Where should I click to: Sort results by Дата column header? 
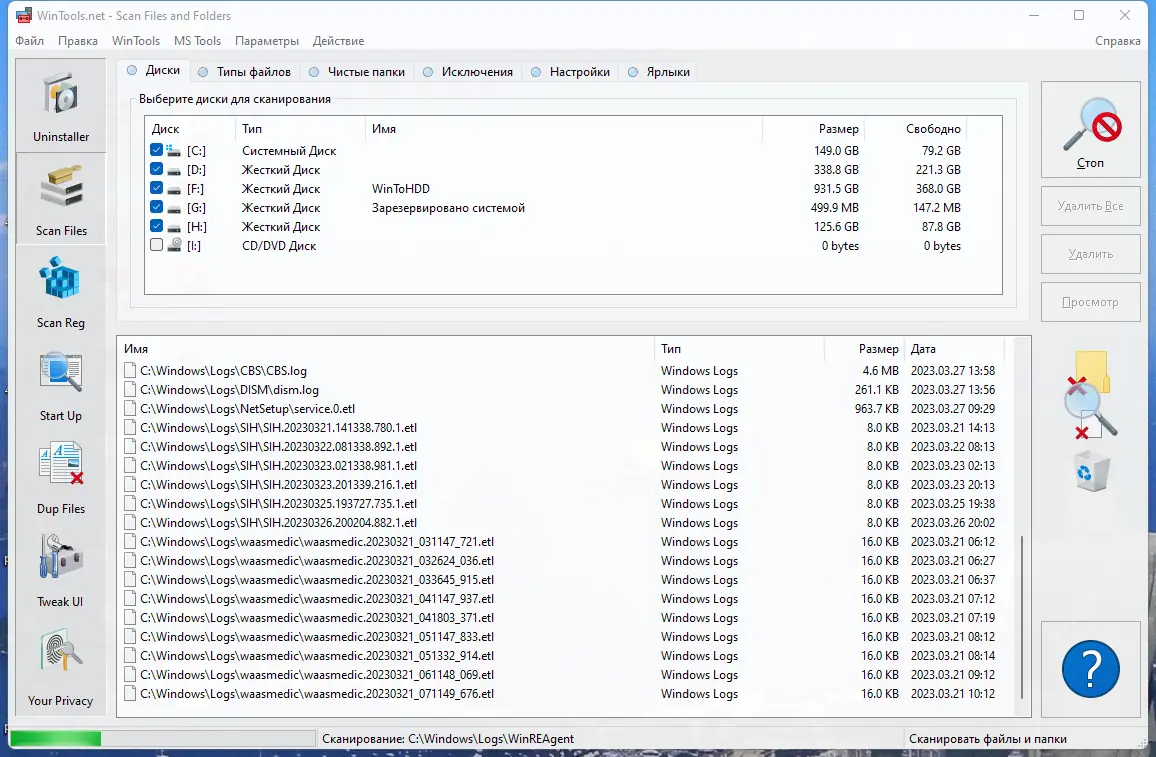[955, 349]
